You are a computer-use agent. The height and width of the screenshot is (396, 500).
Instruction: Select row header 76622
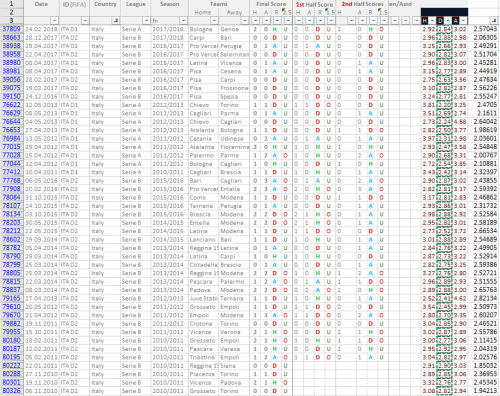(11, 105)
